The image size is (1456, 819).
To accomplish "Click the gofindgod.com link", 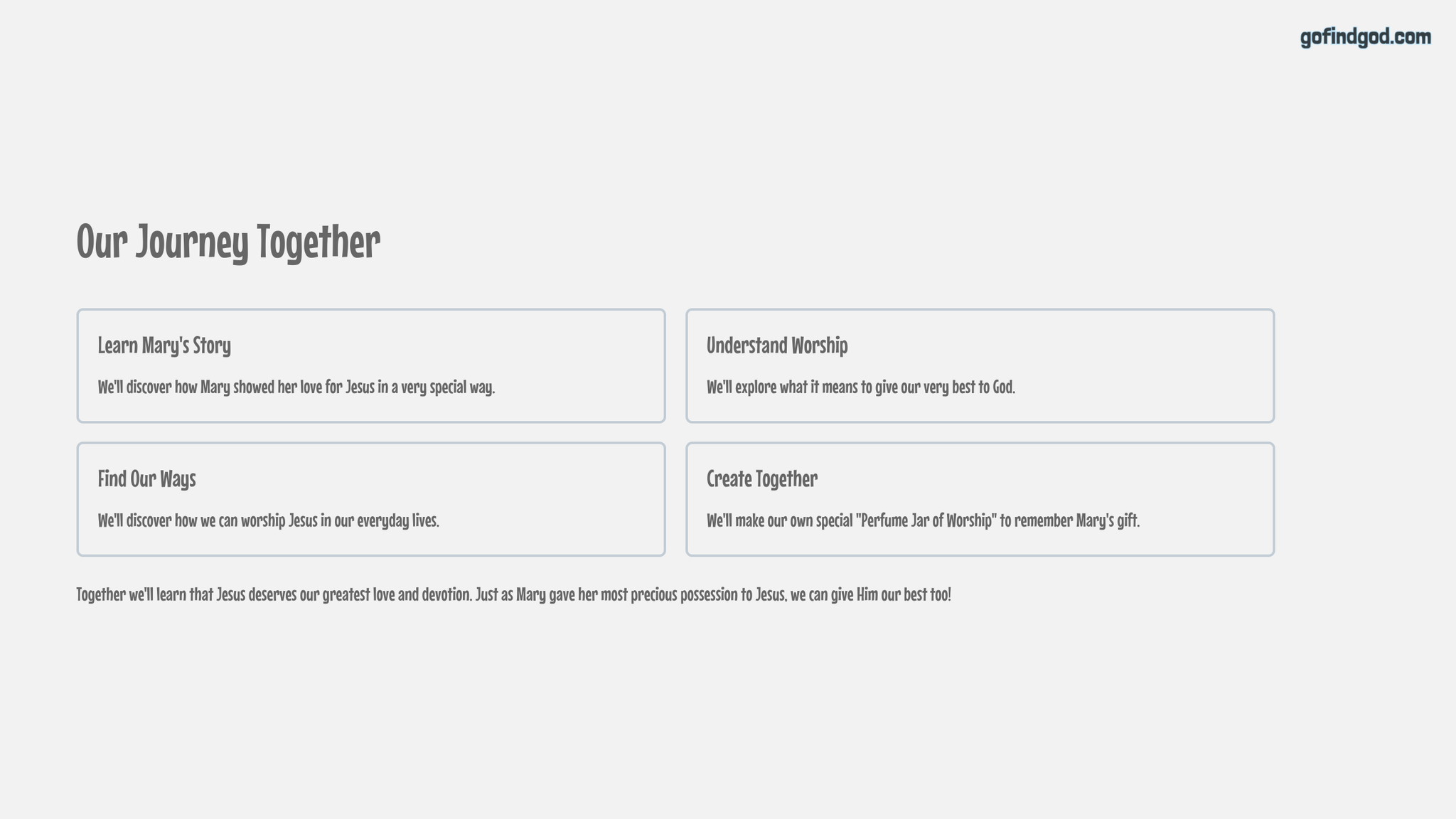I will pos(1366,37).
